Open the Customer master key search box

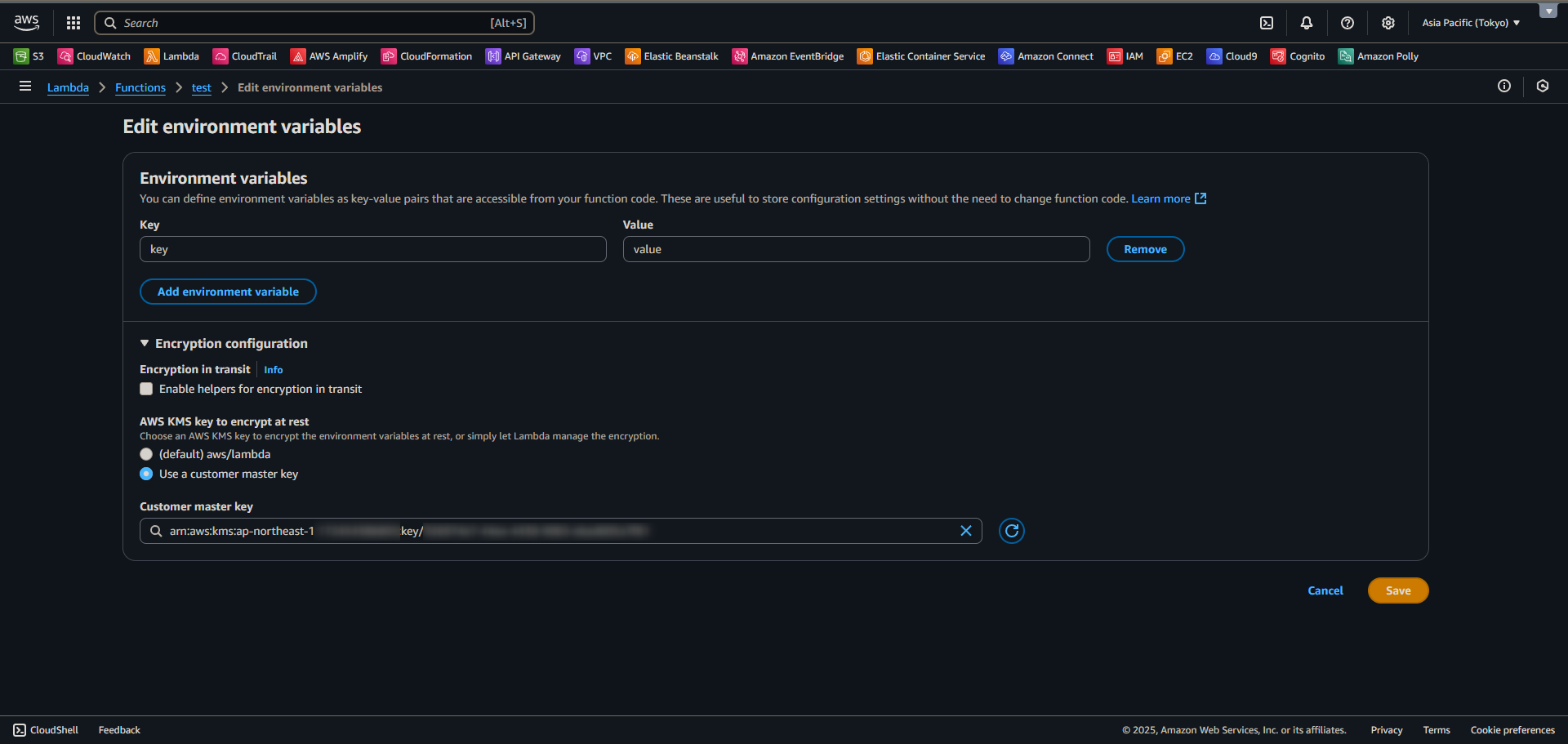coord(555,531)
